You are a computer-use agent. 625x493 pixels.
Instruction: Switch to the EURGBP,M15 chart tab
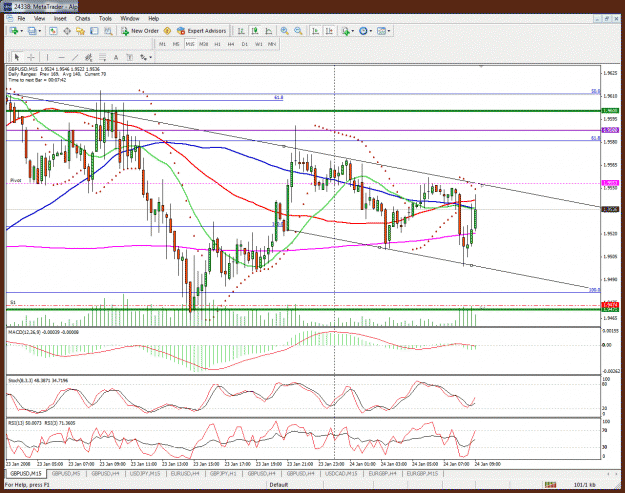(x=422, y=473)
